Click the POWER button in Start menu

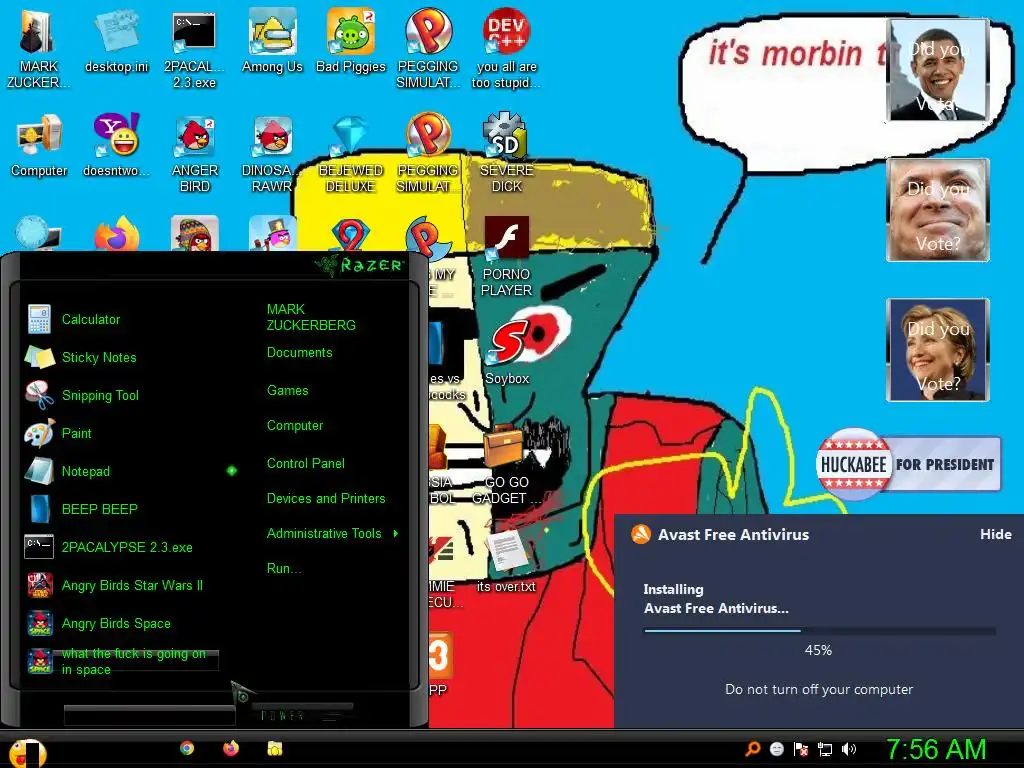point(283,716)
